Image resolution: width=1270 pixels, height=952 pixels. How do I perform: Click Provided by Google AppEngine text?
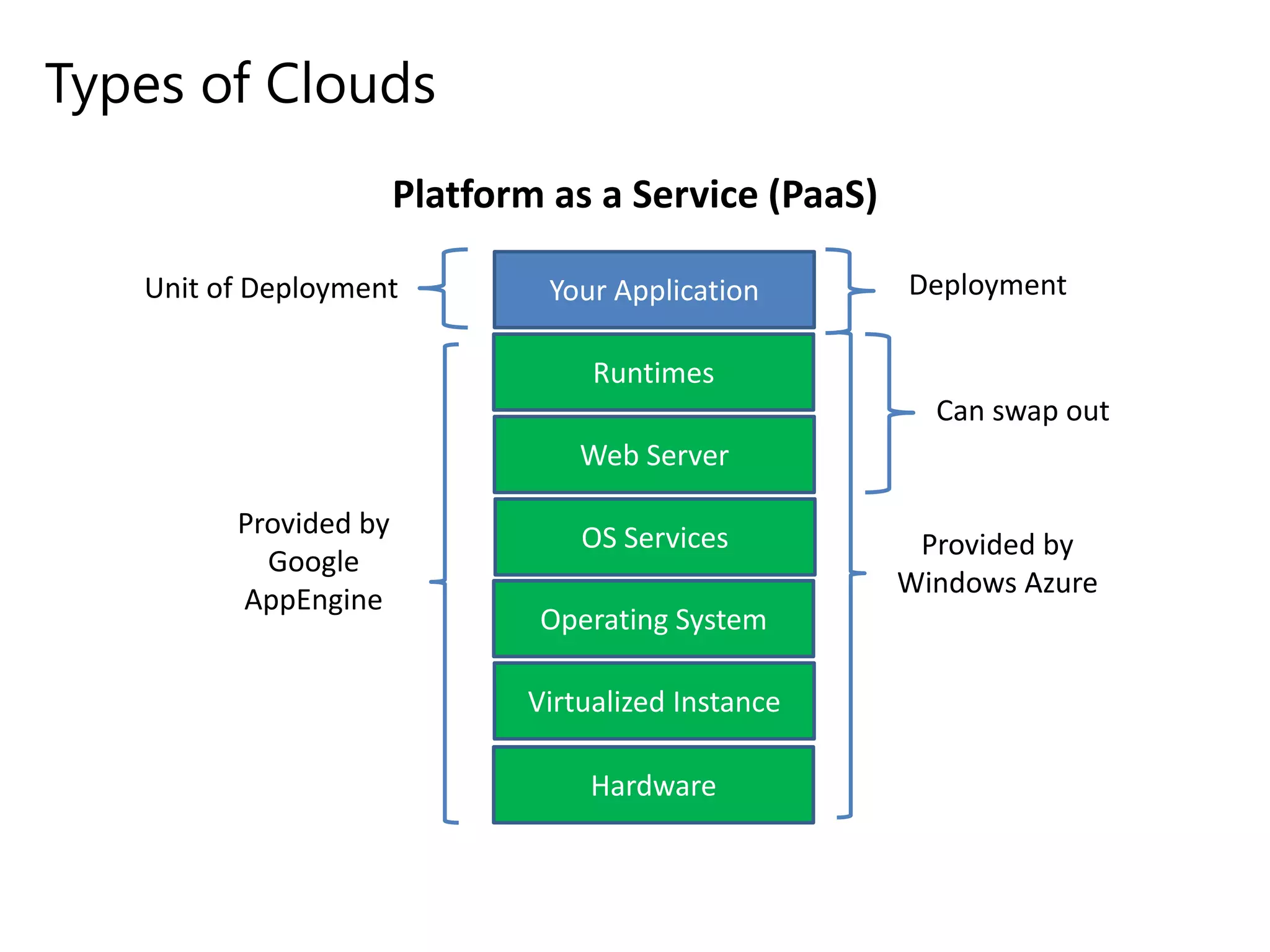313,562
